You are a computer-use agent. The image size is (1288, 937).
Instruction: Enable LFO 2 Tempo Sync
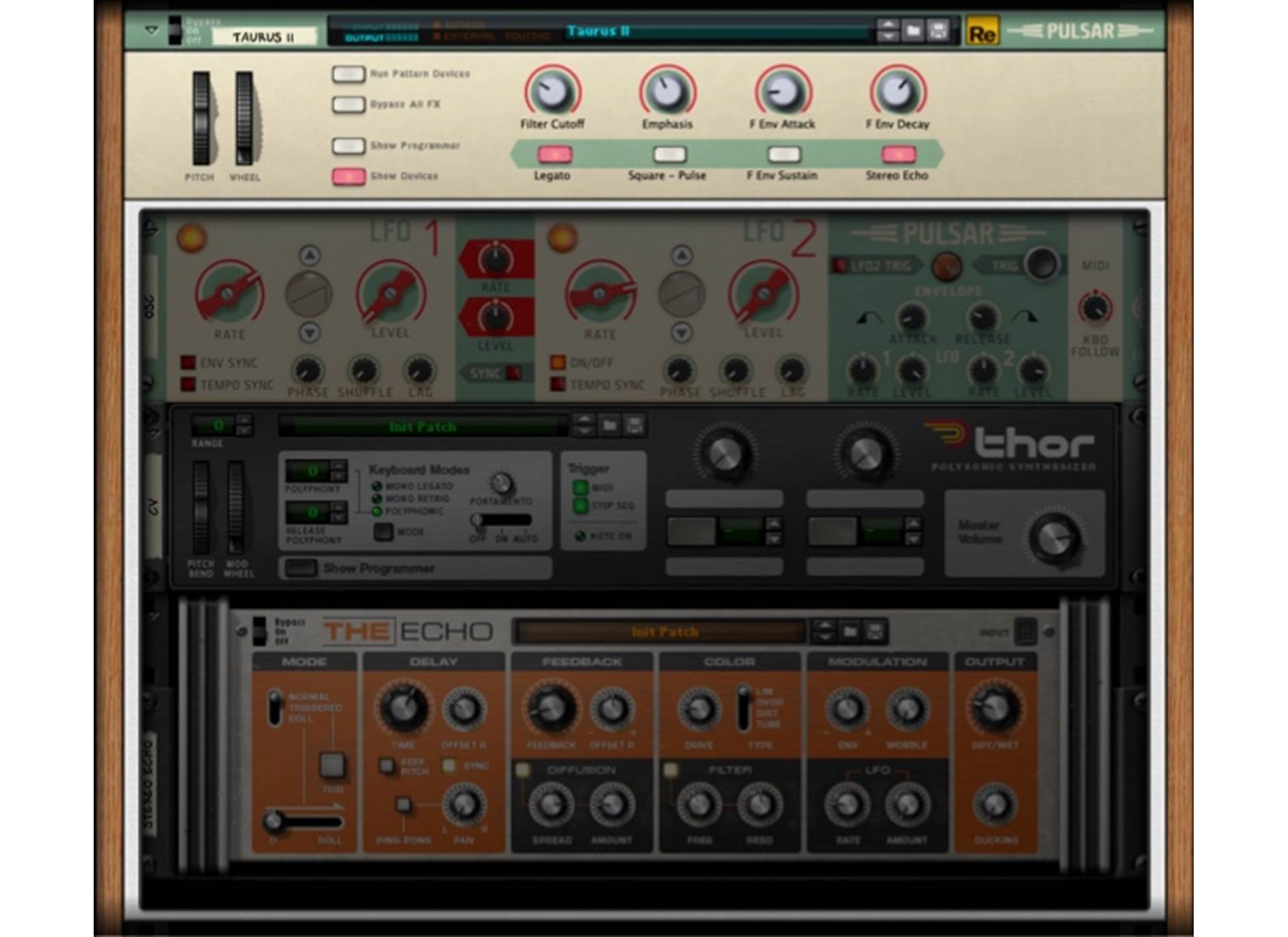click(x=557, y=384)
